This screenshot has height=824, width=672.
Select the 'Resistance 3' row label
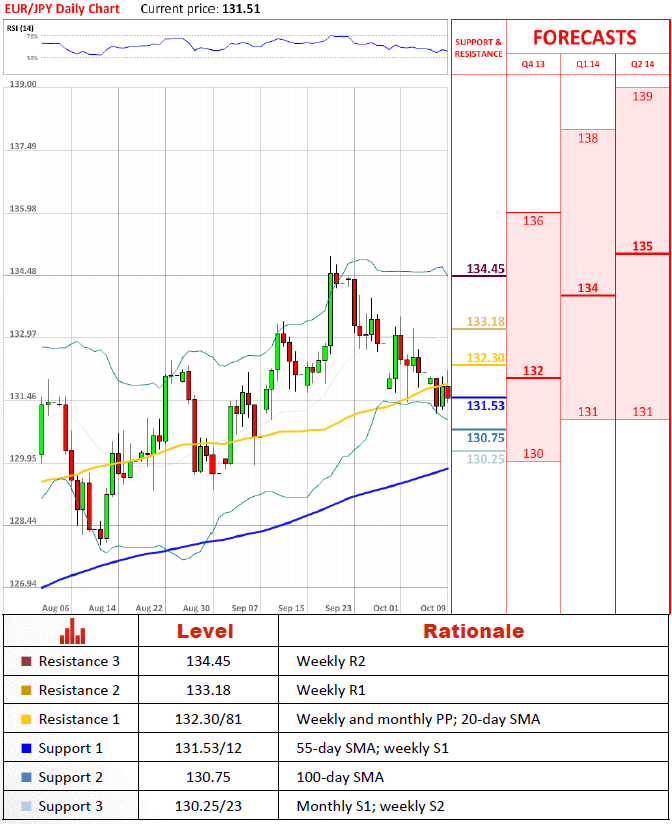pos(79,661)
